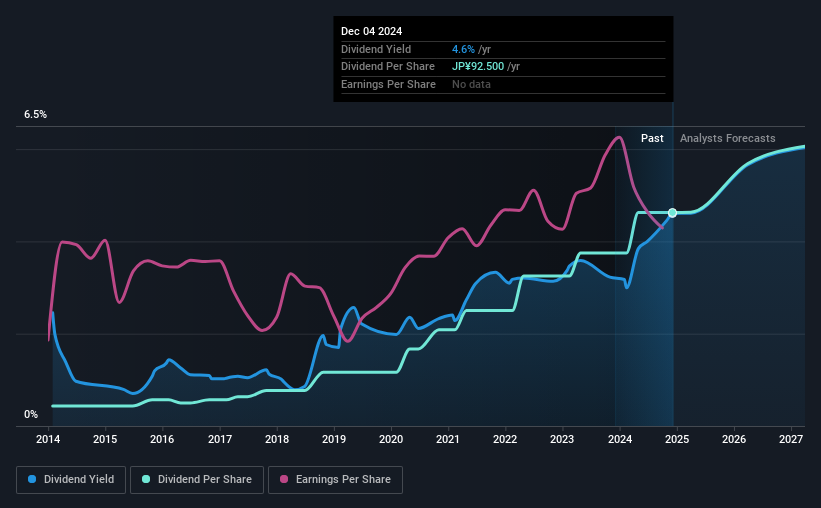This screenshot has height=508, width=821.
Task: Click the 2023 x-axis label
Action: click(562, 439)
